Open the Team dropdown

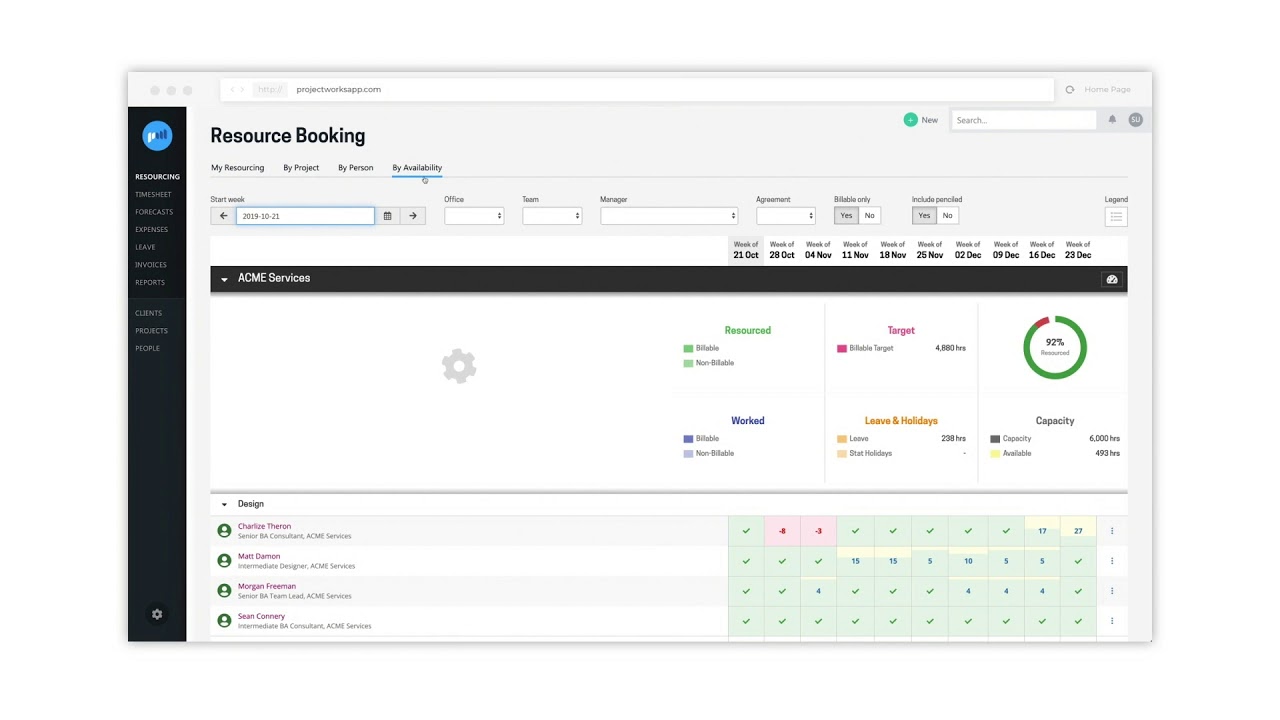point(552,216)
